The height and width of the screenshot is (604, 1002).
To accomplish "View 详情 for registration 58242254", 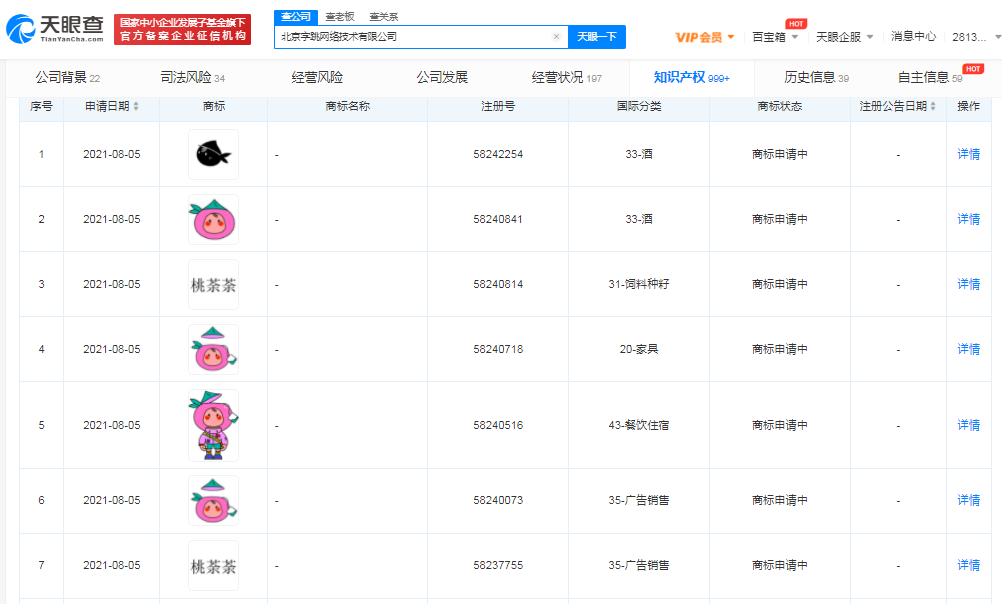I will pos(968,154).
